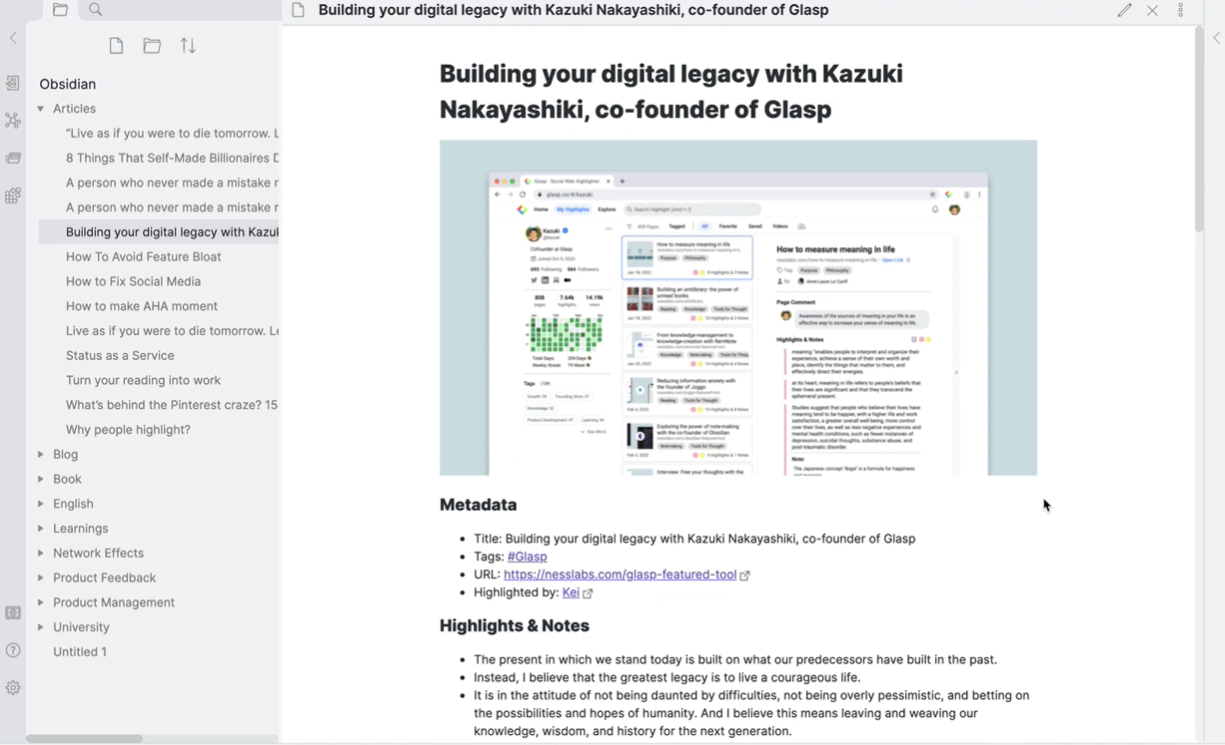Open the Kei highlighter link

click(571, 592)
